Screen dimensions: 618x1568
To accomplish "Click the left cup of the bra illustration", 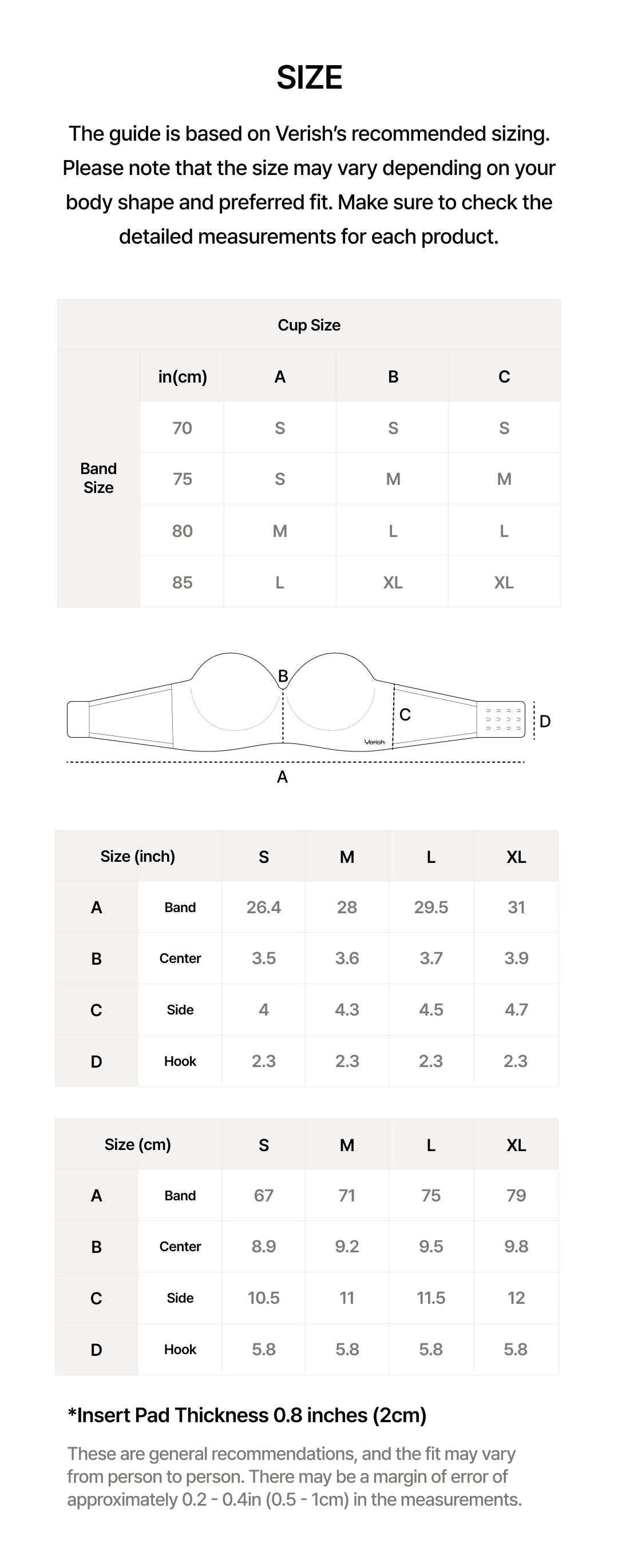I will pyautogui.click(x=233, y=694).
